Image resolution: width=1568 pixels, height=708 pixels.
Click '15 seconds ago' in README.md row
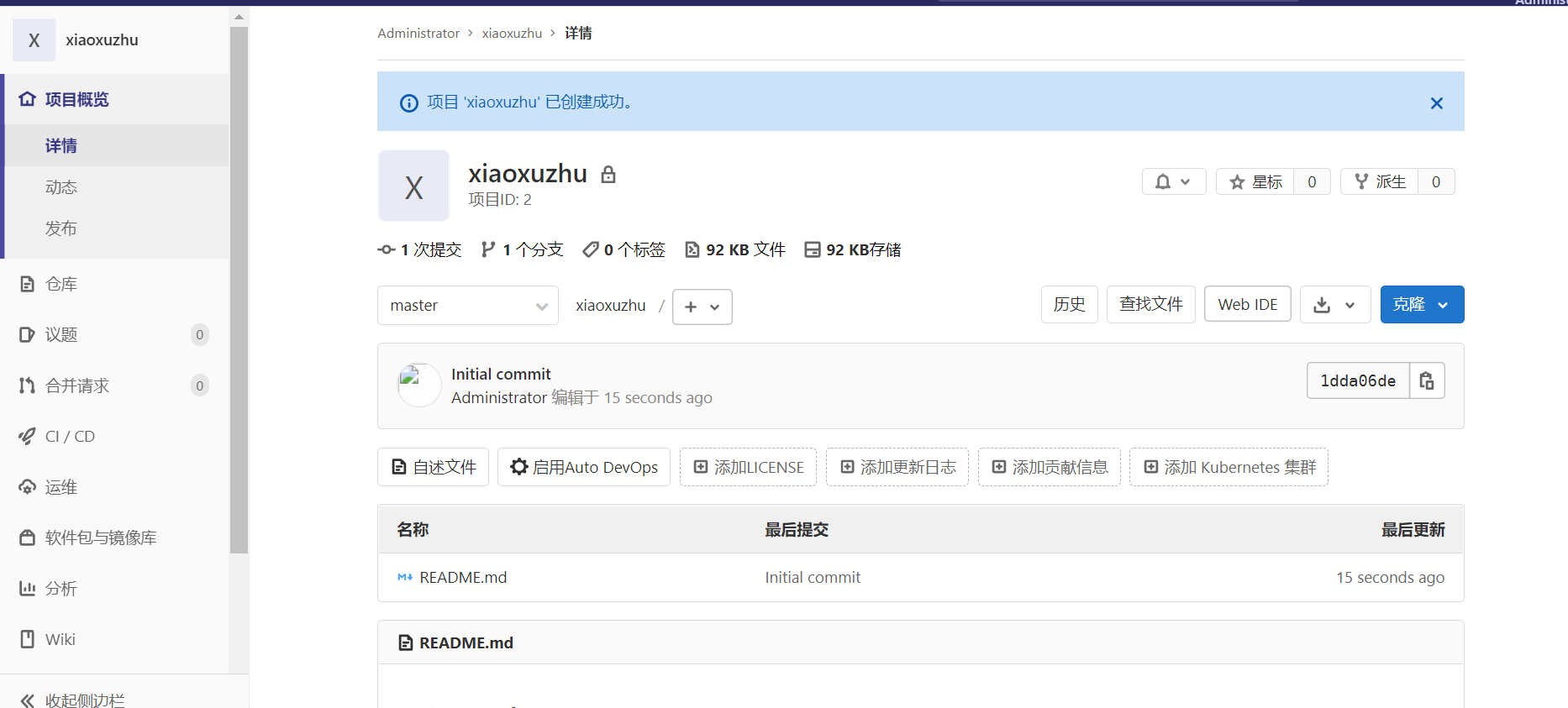click(1391, 577)
